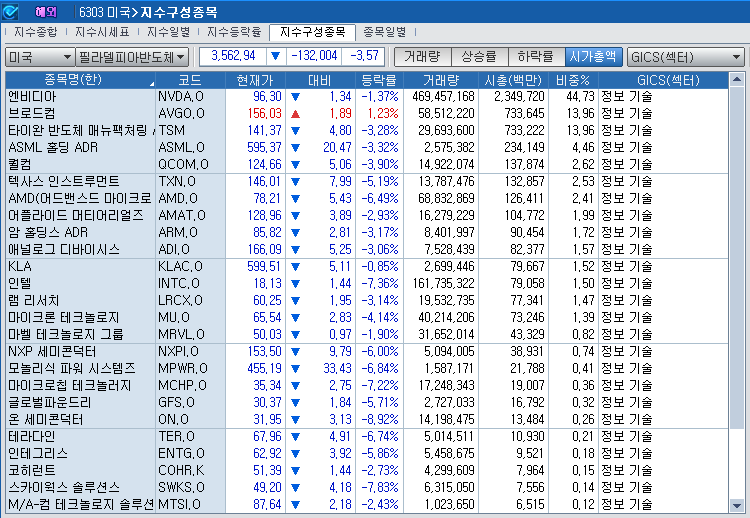
Task: Go to the 지수등락률 tab
Action: pyautogui.click(x=234, y=32)
